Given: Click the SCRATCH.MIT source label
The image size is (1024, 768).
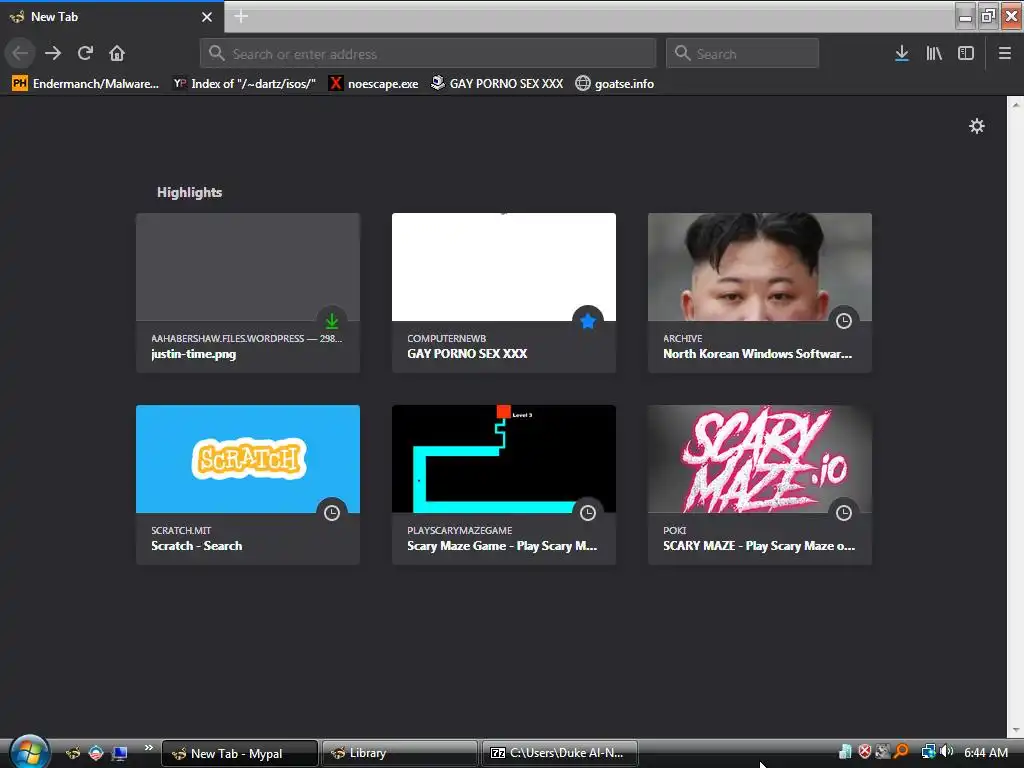Looking at the screenshot, I should pos(181,530).
